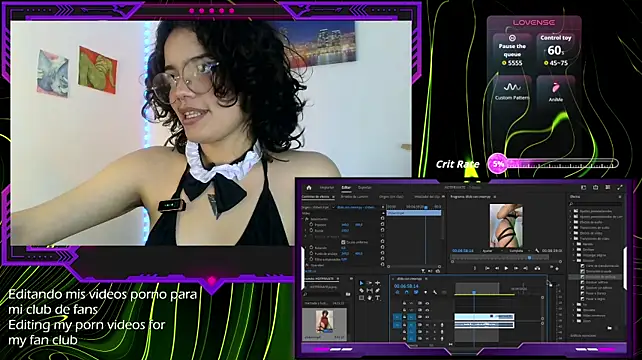Select the Ripple Edit tool

(378, 283)
